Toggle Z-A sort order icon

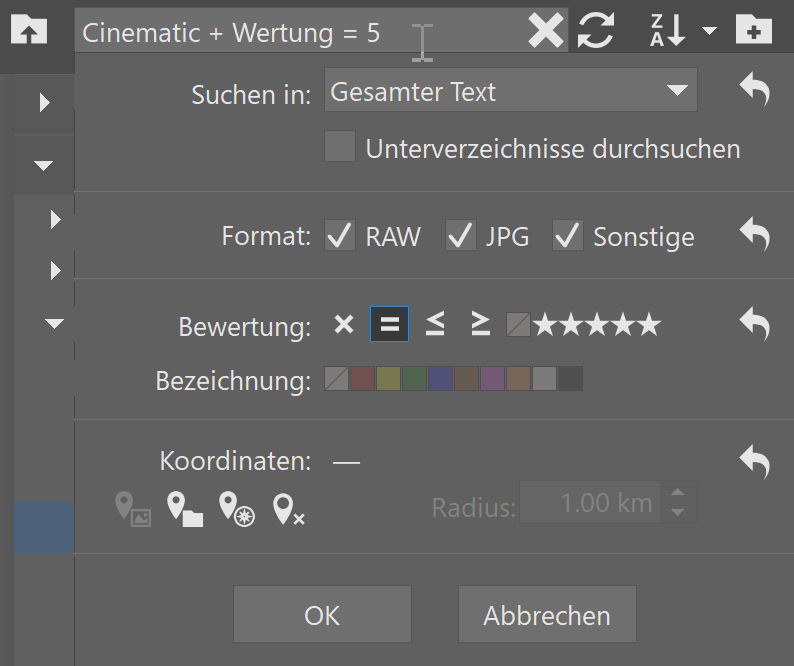point(667,31)
